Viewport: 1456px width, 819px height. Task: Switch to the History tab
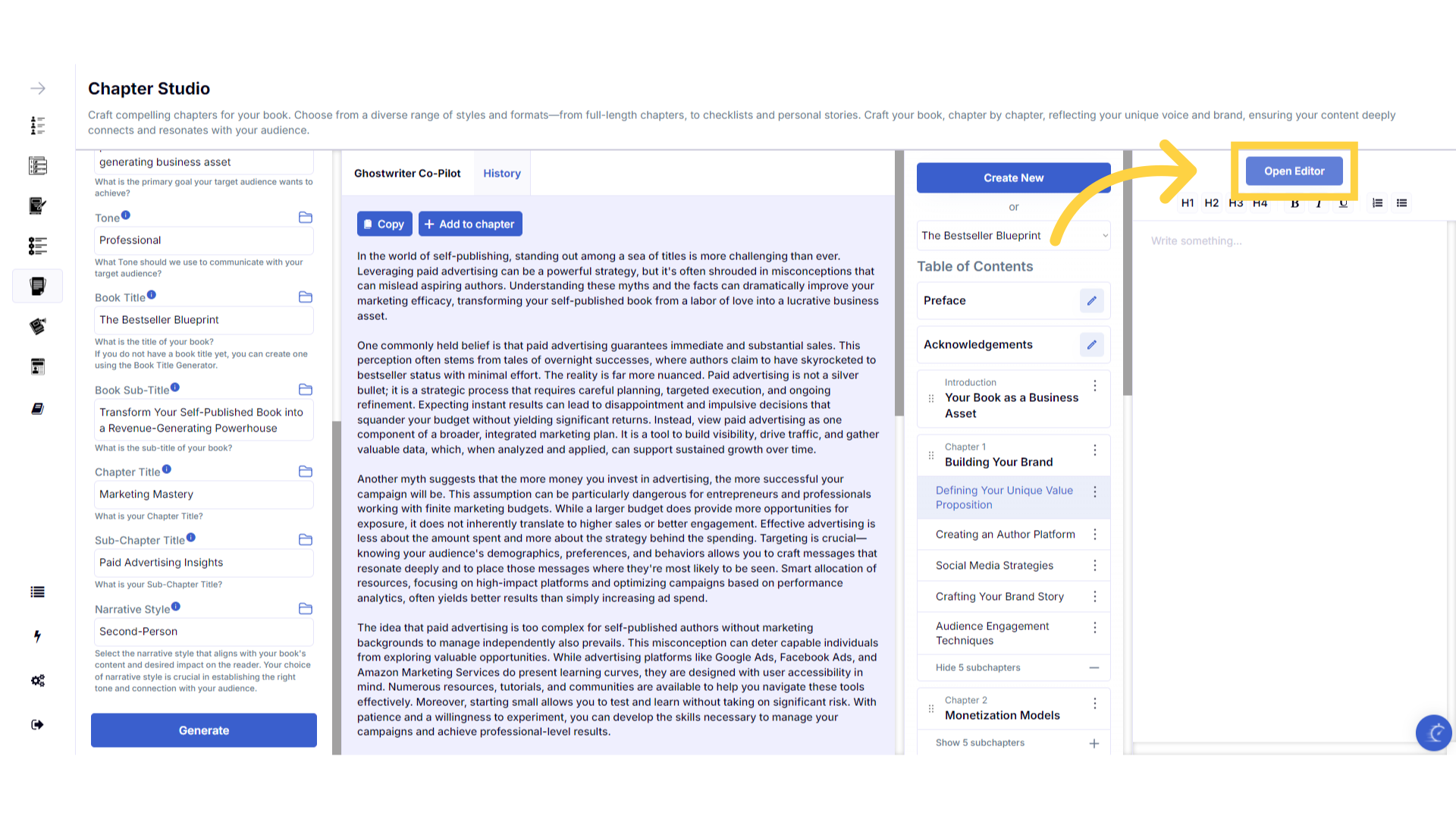(502, 174)
